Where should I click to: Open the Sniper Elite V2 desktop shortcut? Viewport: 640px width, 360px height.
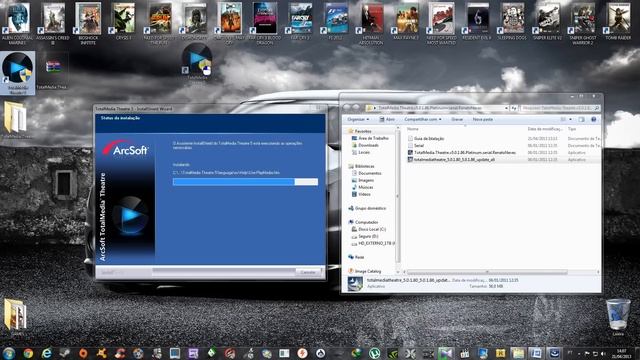pyautogui.click(x=547, y=21)
